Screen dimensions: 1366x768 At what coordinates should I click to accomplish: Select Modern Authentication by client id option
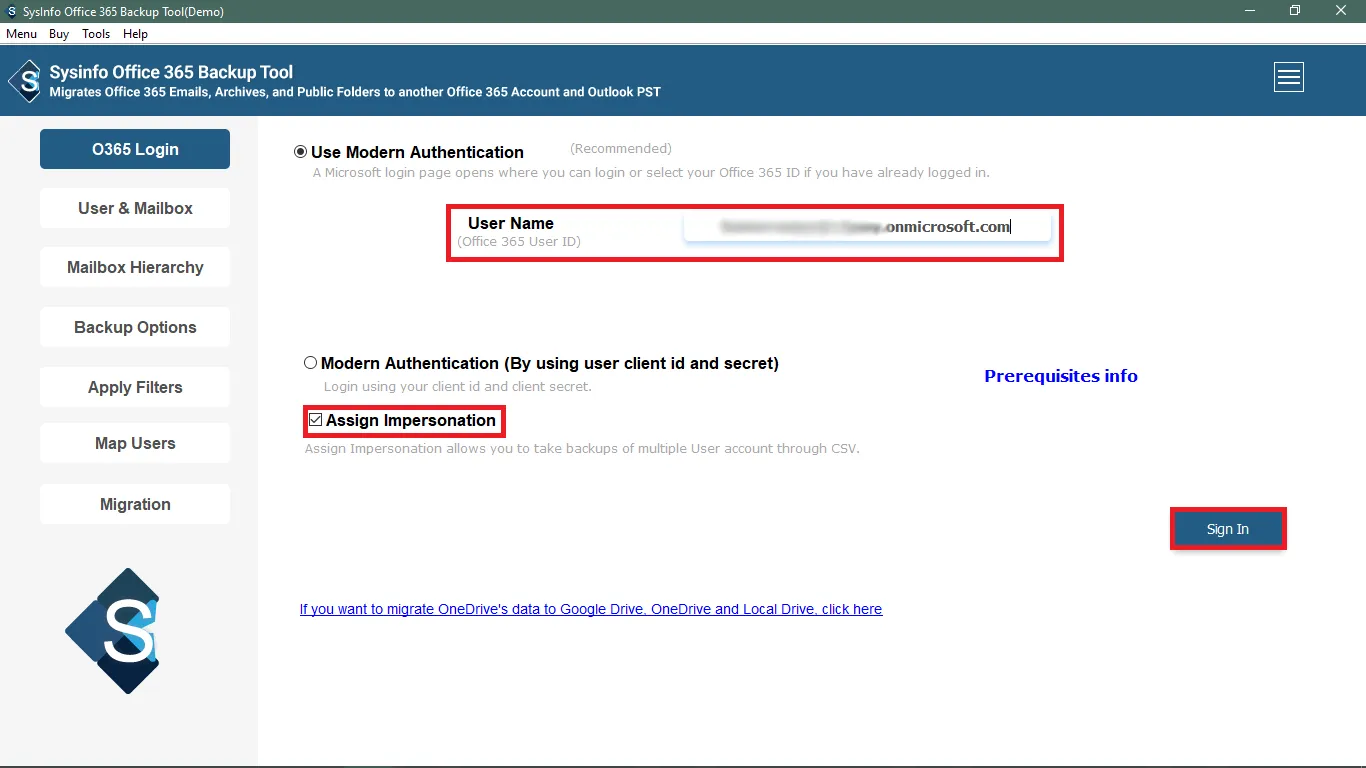point(311,363)
